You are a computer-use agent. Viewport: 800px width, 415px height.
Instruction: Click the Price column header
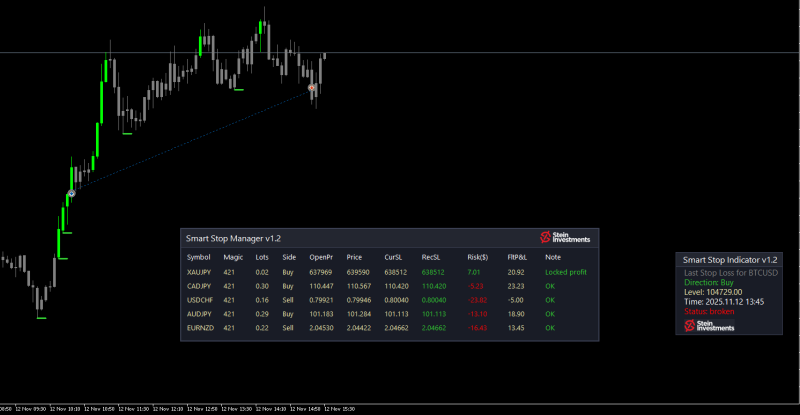(x=354, y=257)
